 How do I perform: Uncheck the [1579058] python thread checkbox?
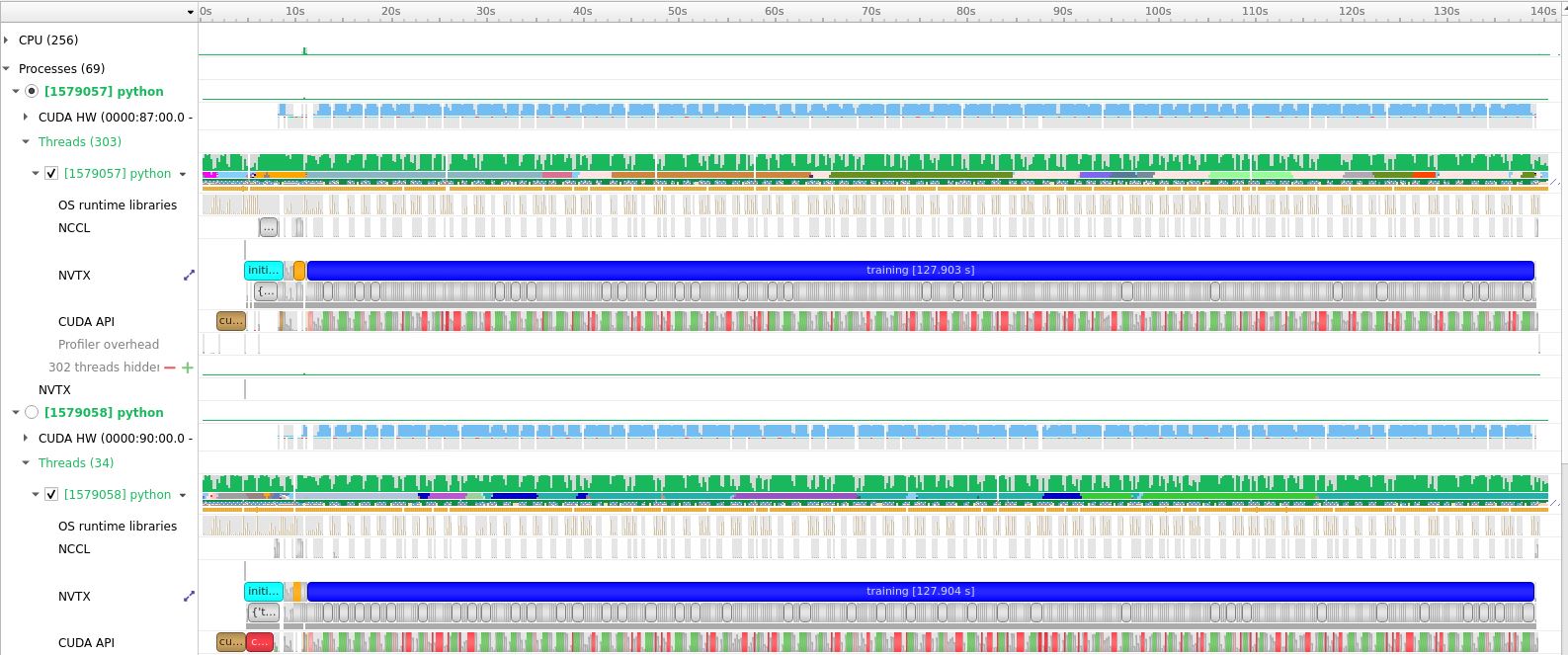51,495
